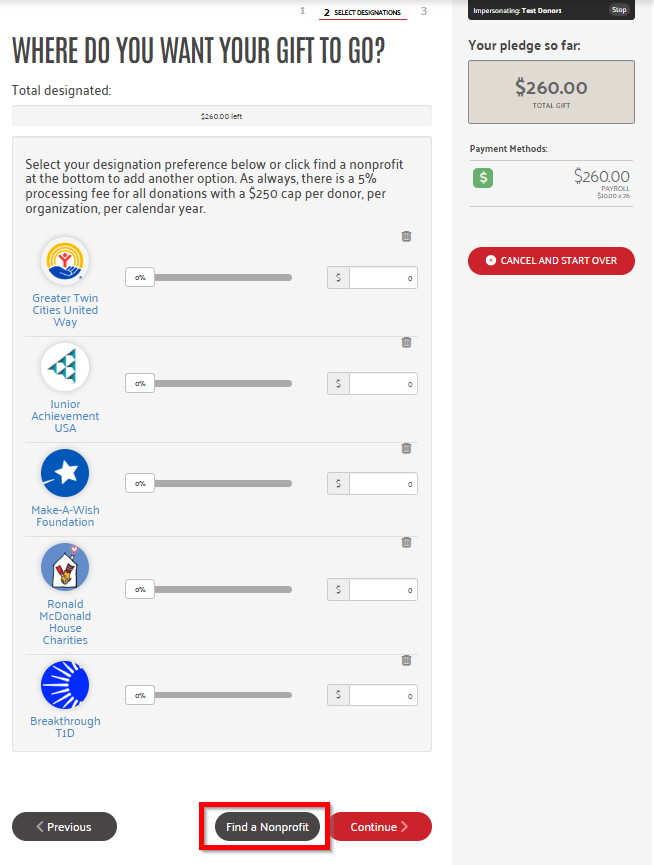Go to step 1 of the wizard

pos(302,11)
